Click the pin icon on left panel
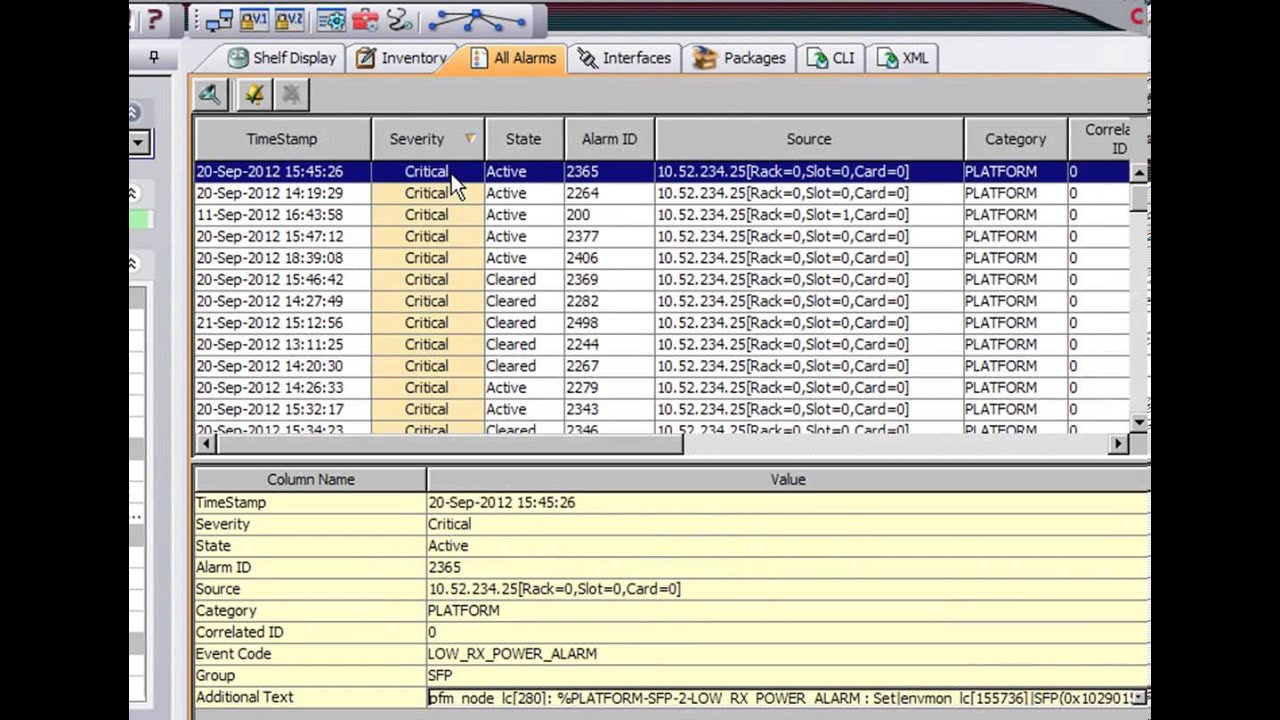 [153, 58]
